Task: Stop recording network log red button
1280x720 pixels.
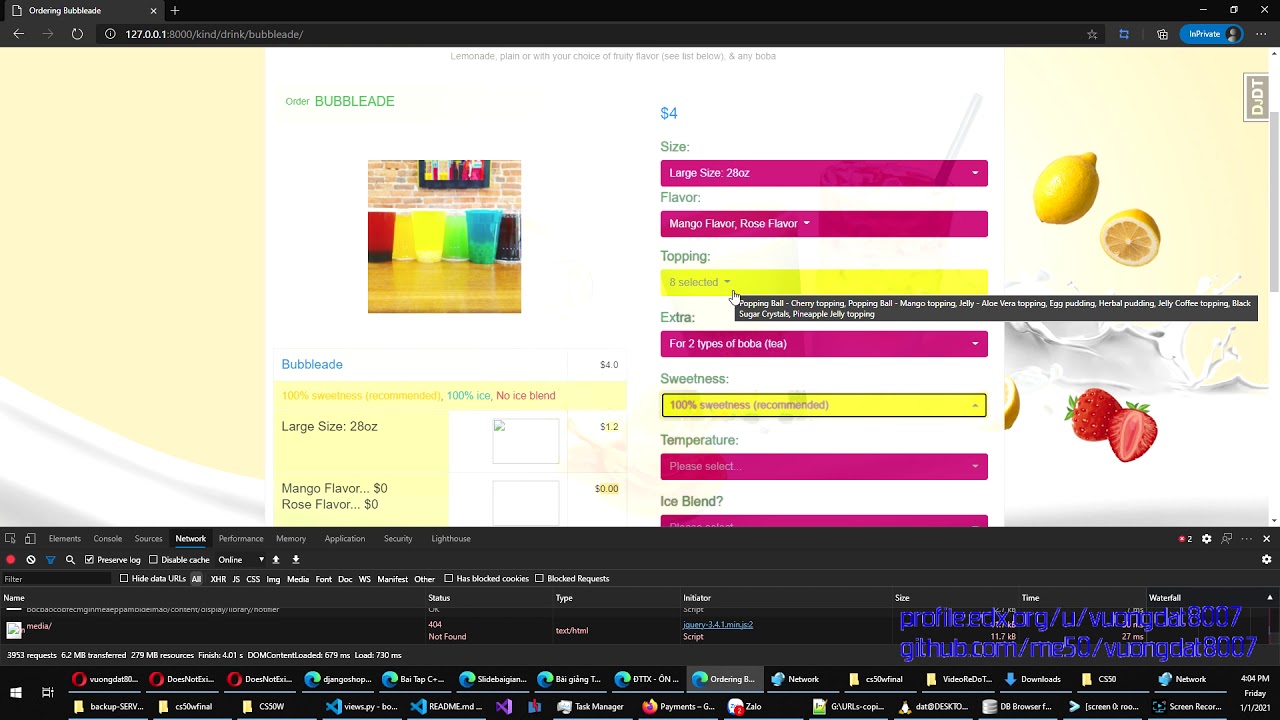Action: [11, 559]
